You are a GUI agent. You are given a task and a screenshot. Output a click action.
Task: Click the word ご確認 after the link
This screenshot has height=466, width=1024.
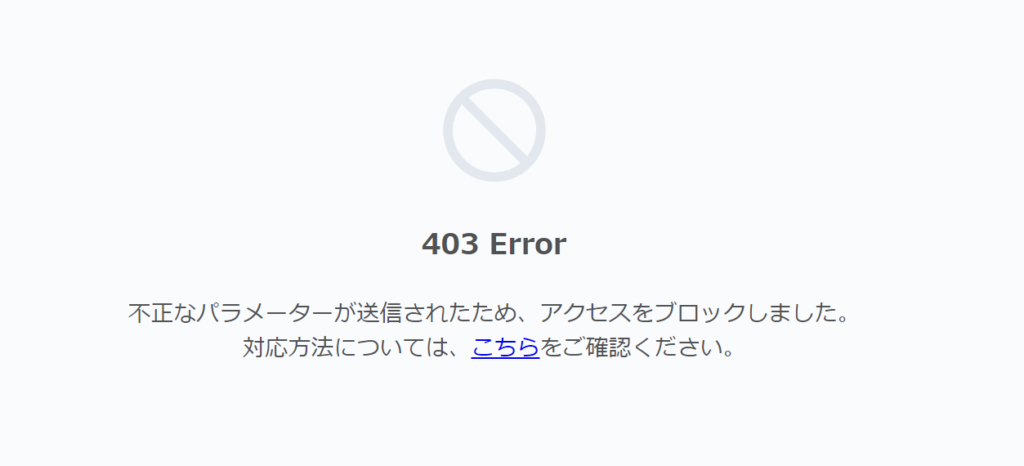tap(596, 347)
